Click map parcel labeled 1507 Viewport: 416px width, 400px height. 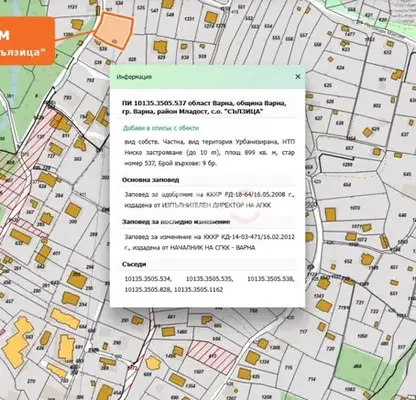(199, 371)
